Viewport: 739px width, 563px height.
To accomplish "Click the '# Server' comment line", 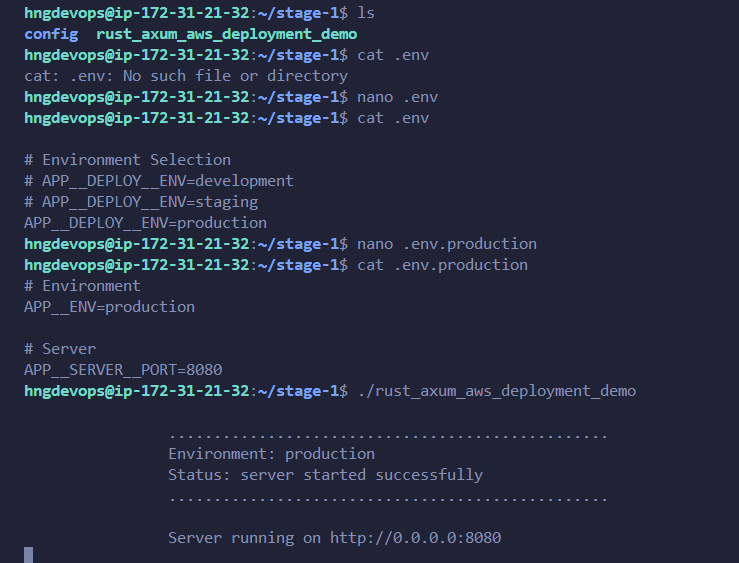I will click(x=60, y=349).
